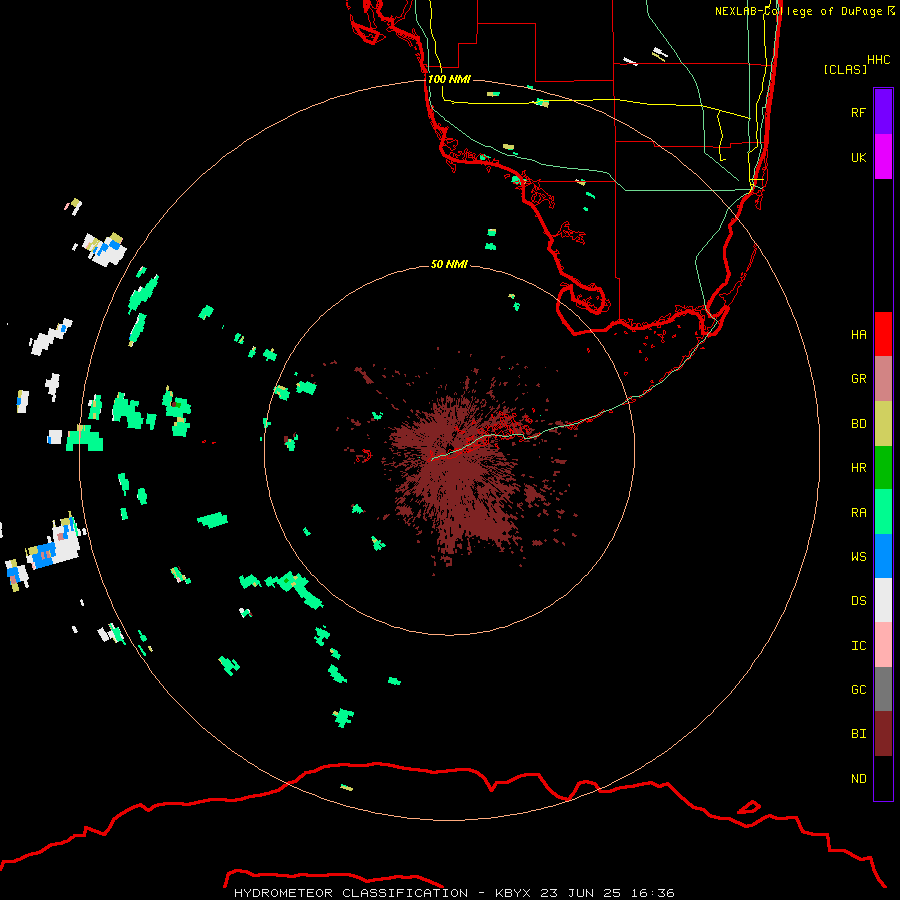Click the ND black legend swatch
Image resolution: width=900 pixels, height=900 pixels.
coord(883,778)
